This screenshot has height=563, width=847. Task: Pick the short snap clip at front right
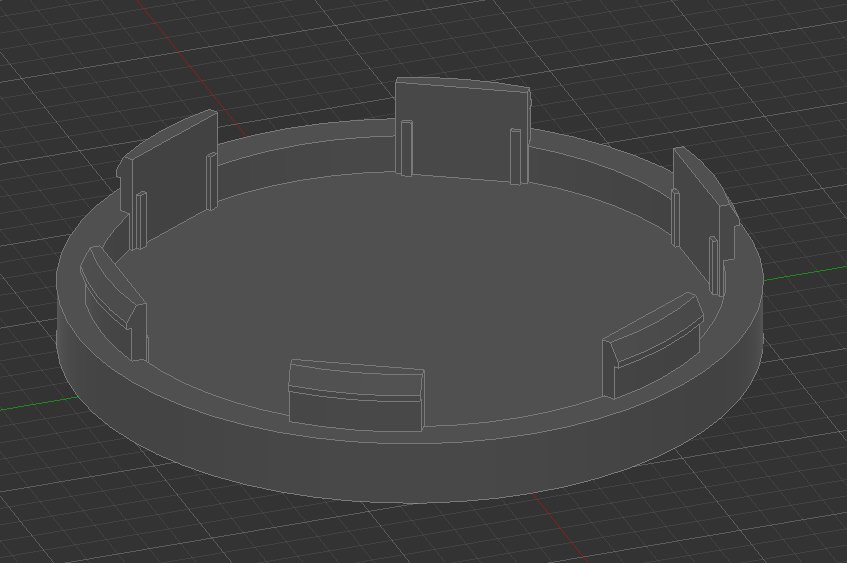click(654, 346)
